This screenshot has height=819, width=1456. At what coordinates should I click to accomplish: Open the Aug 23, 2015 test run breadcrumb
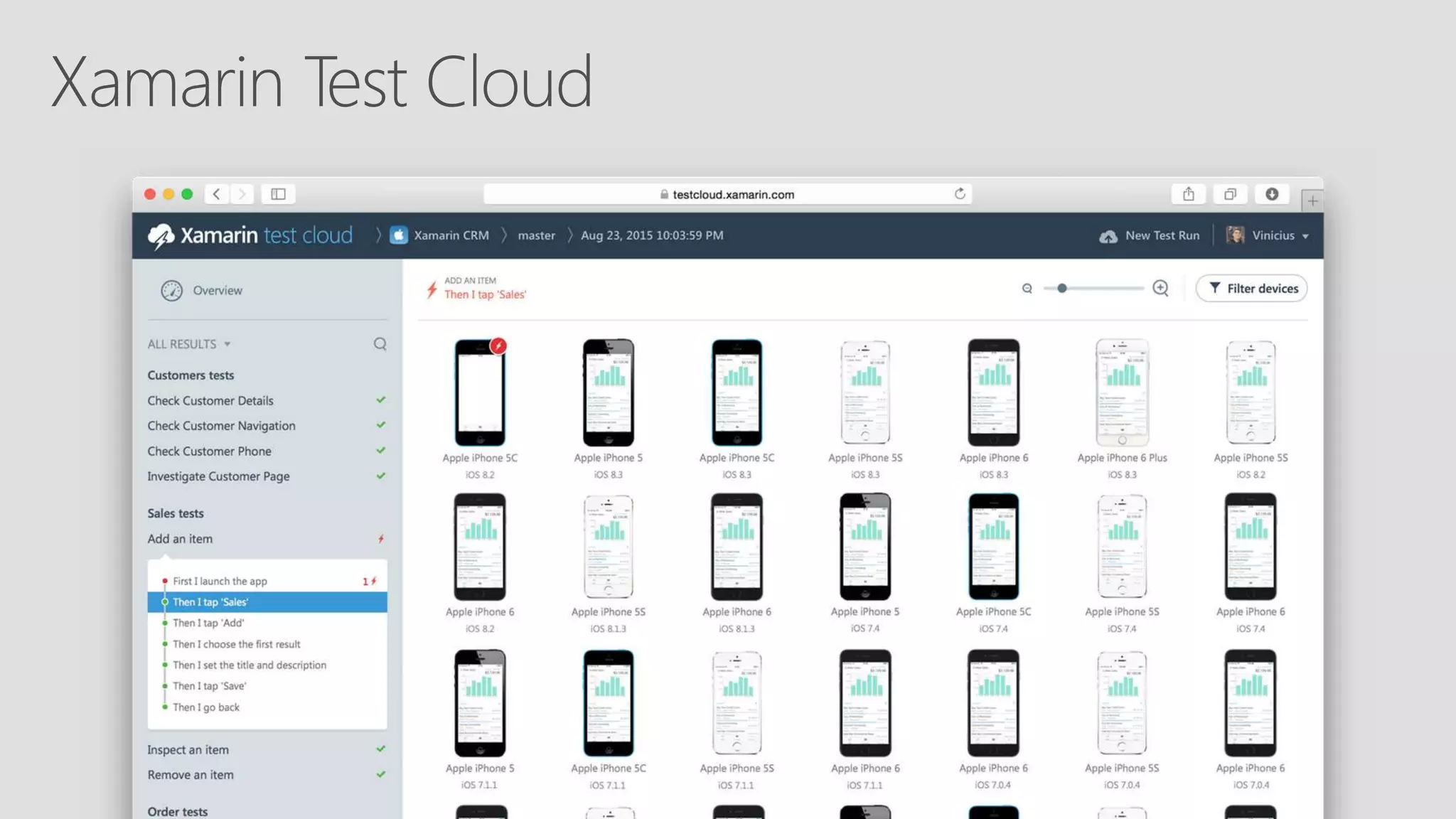click(652, 235)
